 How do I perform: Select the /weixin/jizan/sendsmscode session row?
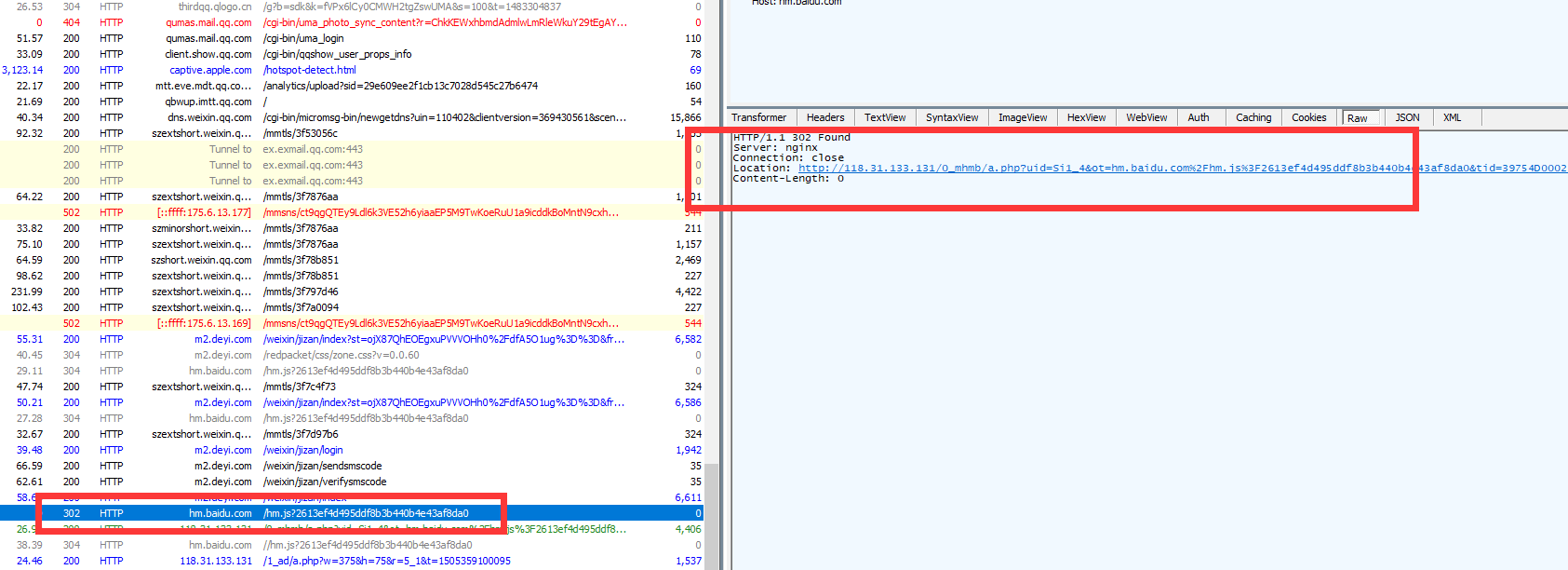pyautogui.click(x=352, y=466)
